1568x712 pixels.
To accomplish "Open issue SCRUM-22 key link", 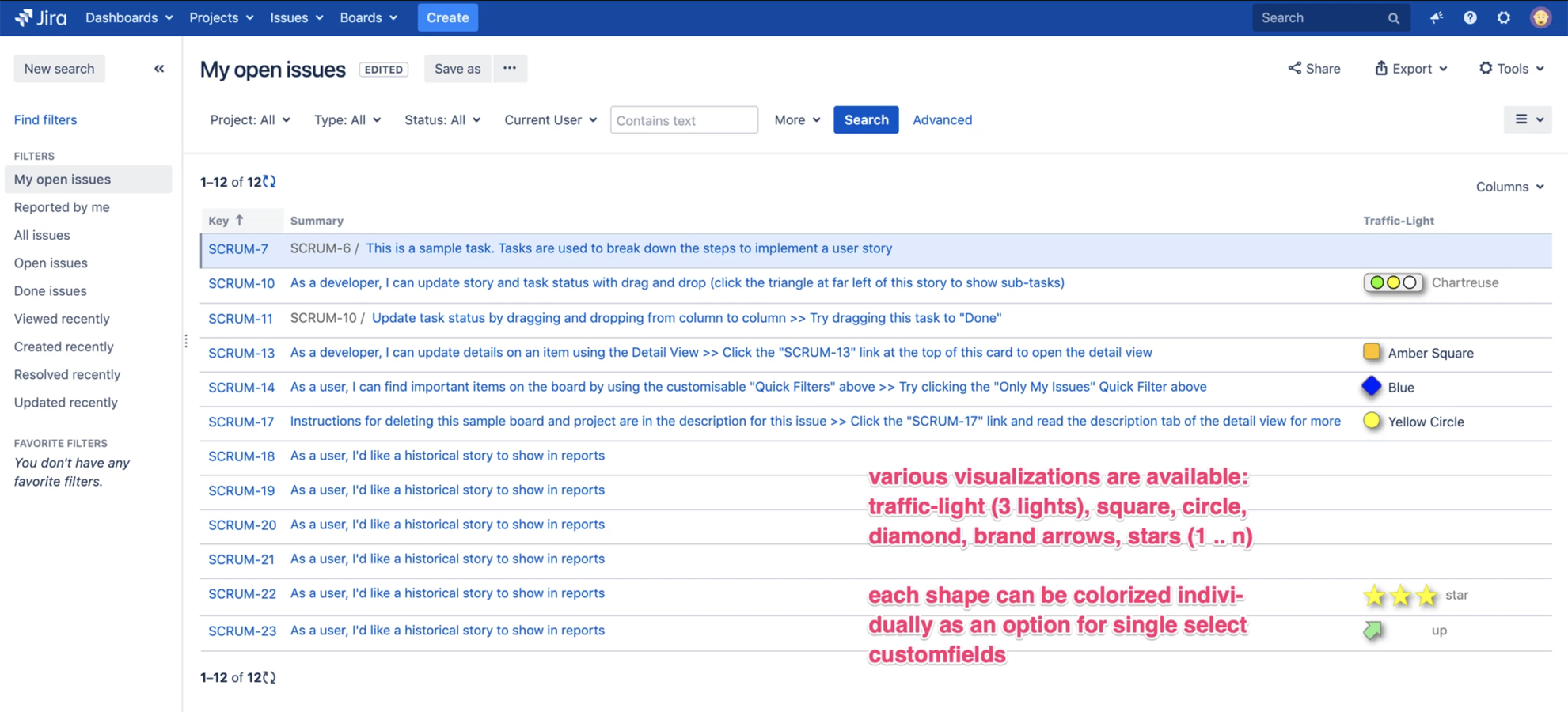I will (242, 594).
